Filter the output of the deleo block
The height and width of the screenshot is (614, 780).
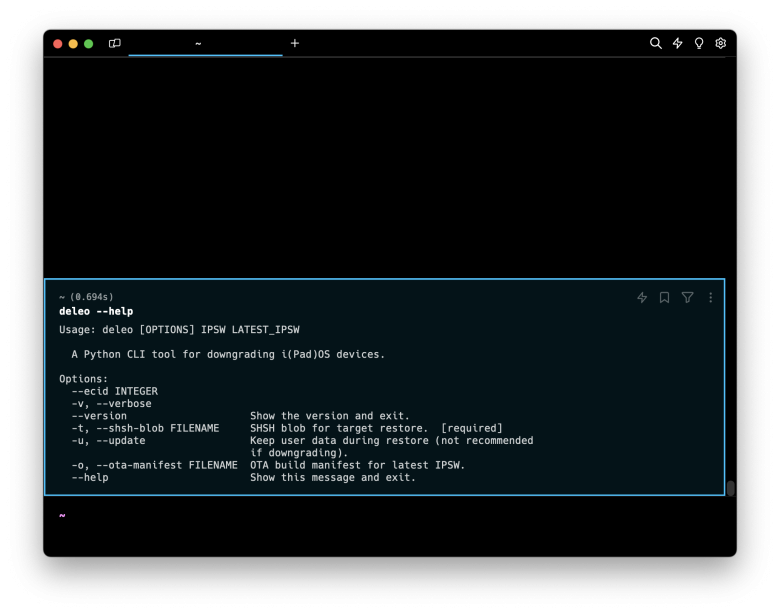[687, 297]
